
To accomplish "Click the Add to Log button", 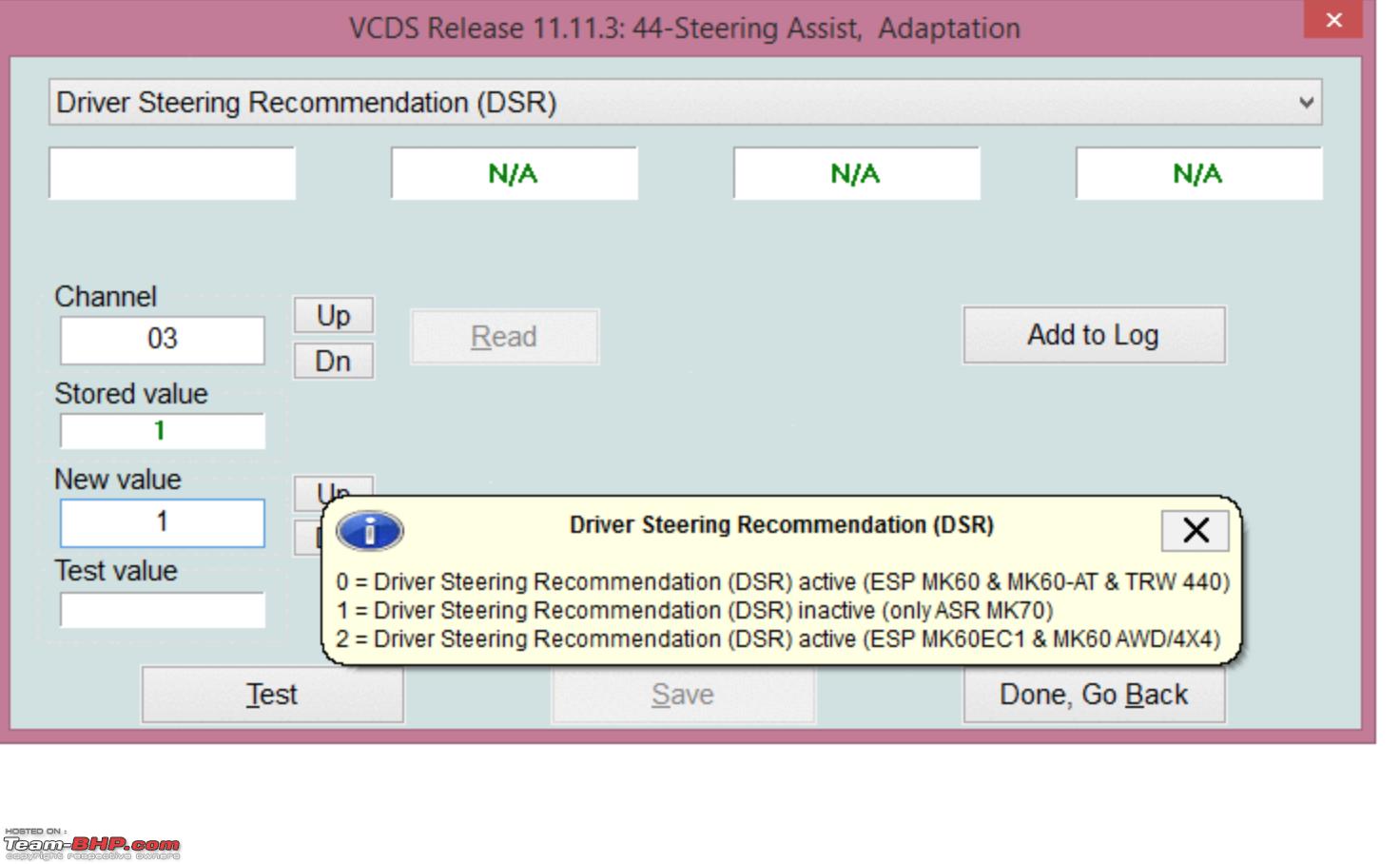I will (x=1094, y=334).
